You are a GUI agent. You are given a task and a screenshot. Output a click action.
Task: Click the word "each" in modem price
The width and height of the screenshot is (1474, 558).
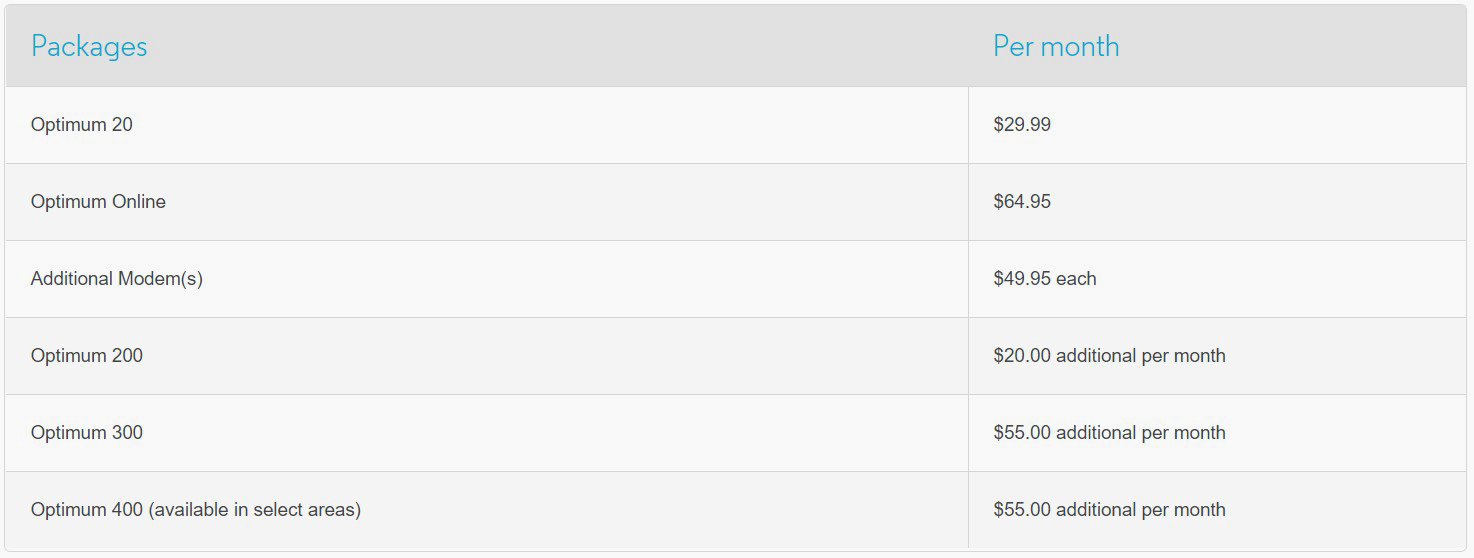[1076, 279]
